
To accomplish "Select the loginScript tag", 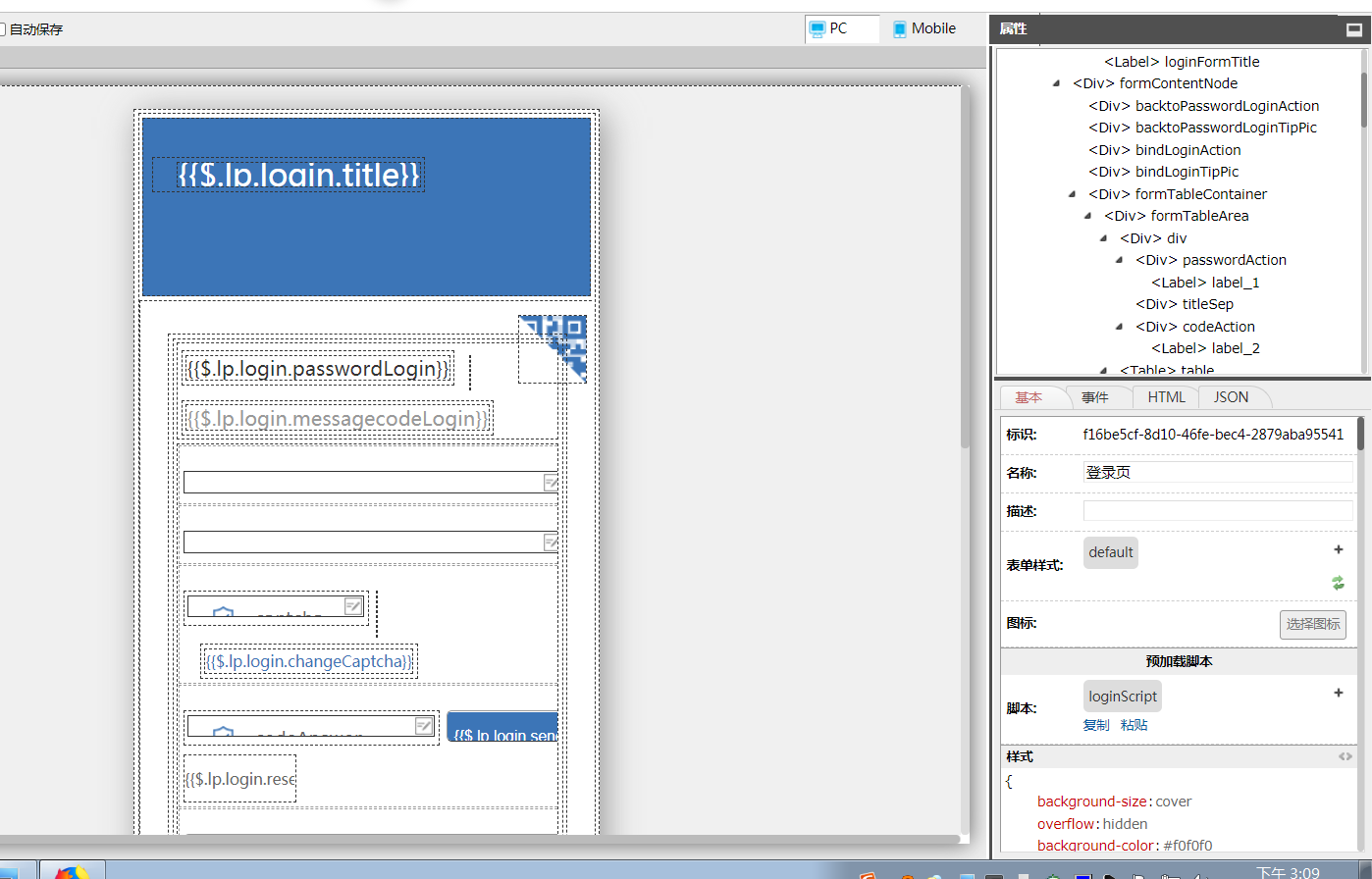I will coord(1123,697).
